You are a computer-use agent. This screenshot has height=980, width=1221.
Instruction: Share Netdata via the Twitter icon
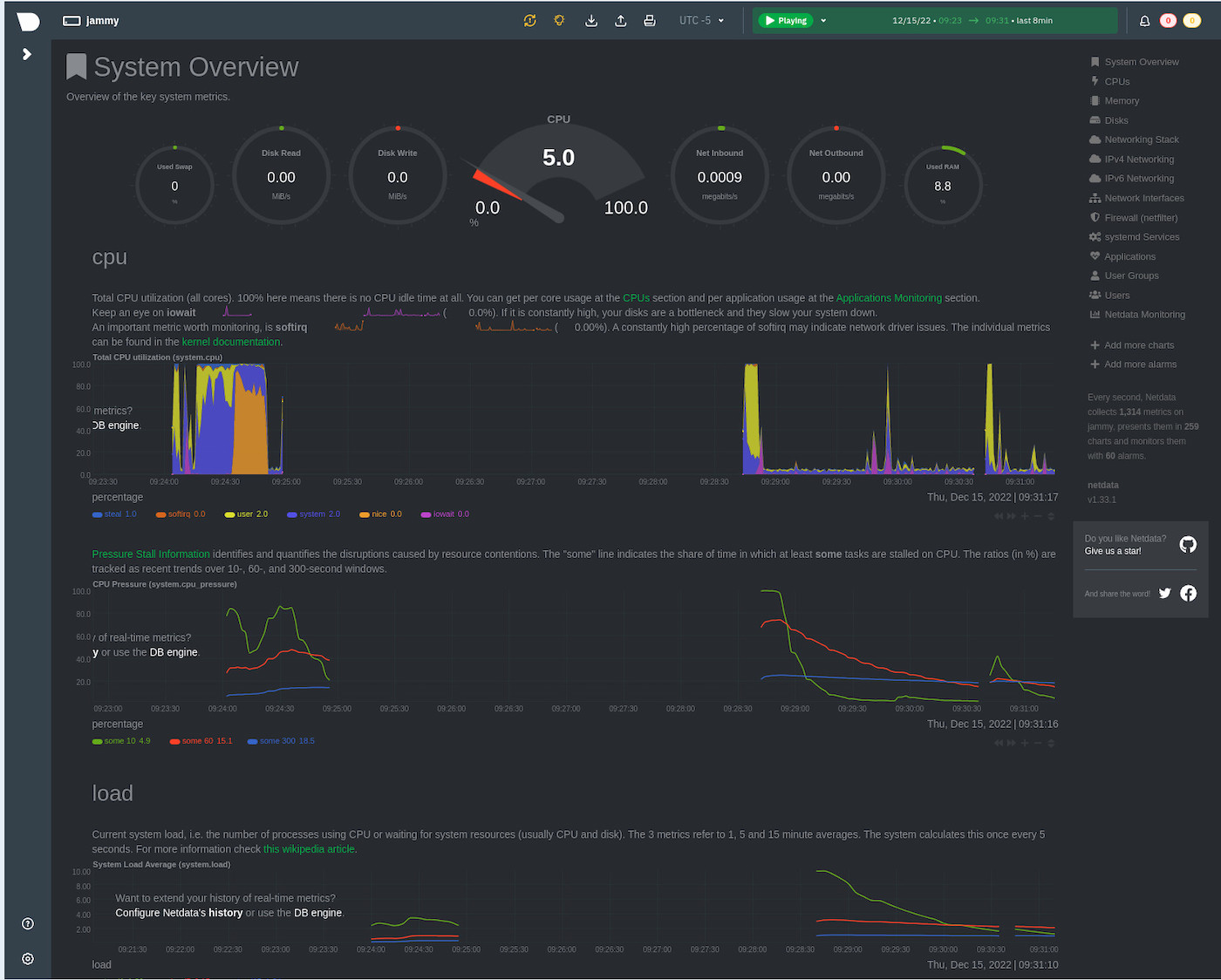[1165, 593]
